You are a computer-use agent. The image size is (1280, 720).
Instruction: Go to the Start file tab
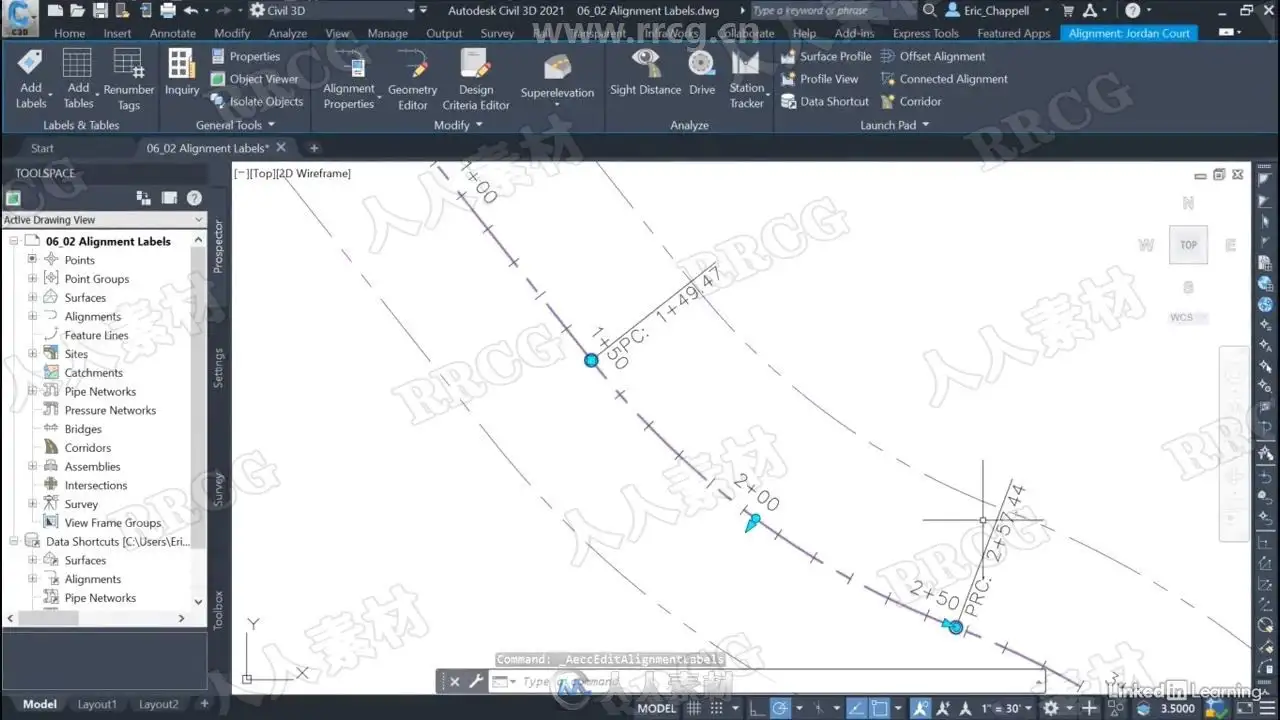42,148
